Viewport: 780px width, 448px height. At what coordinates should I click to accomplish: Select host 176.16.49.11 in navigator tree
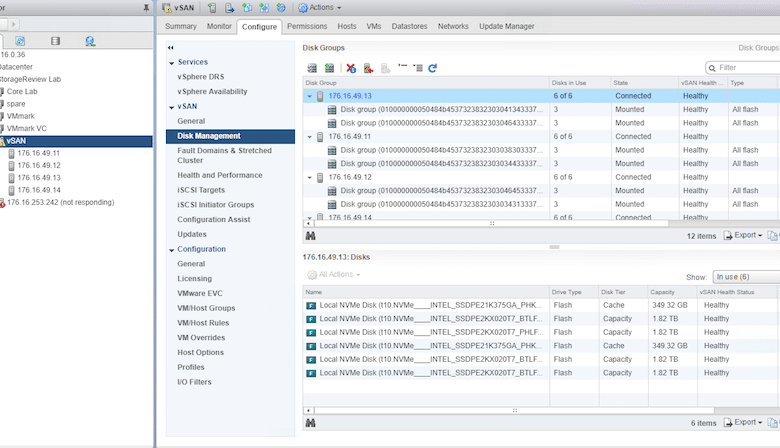[x=38, y=153]
